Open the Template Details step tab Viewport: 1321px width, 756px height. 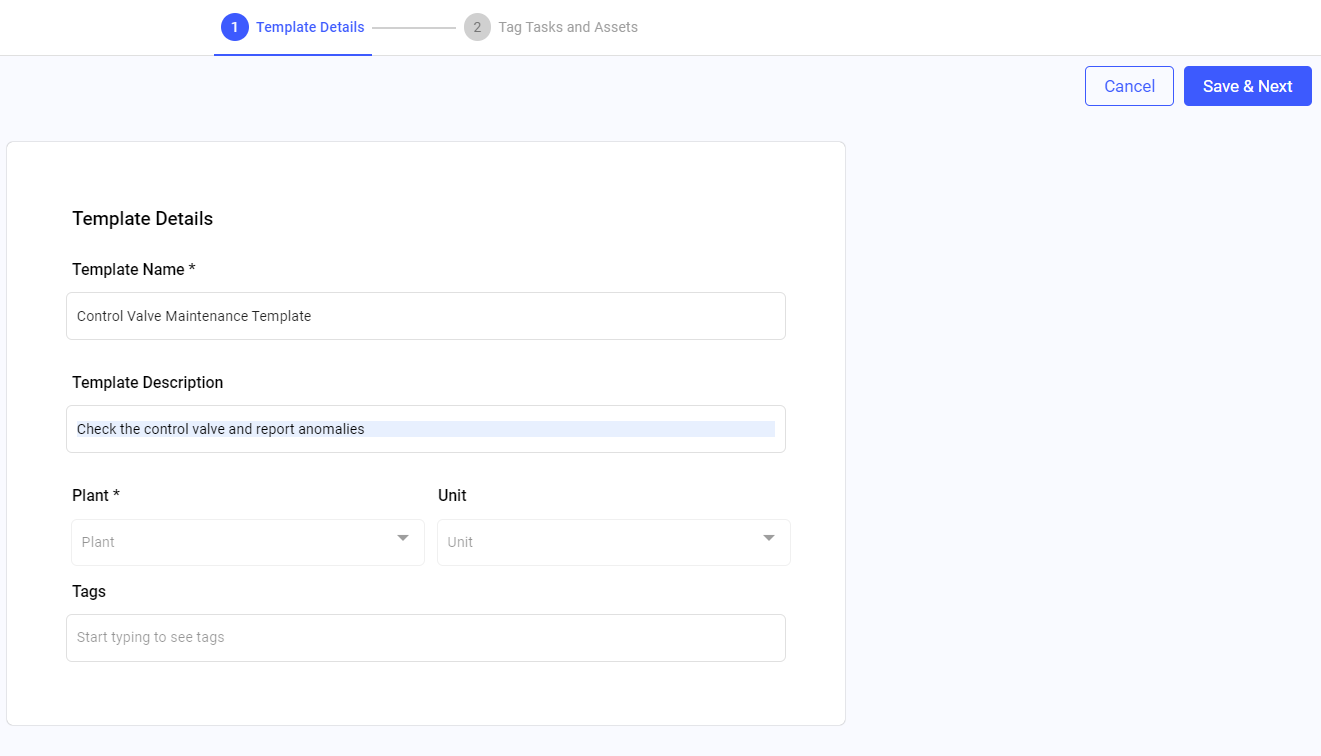[309, 27]
